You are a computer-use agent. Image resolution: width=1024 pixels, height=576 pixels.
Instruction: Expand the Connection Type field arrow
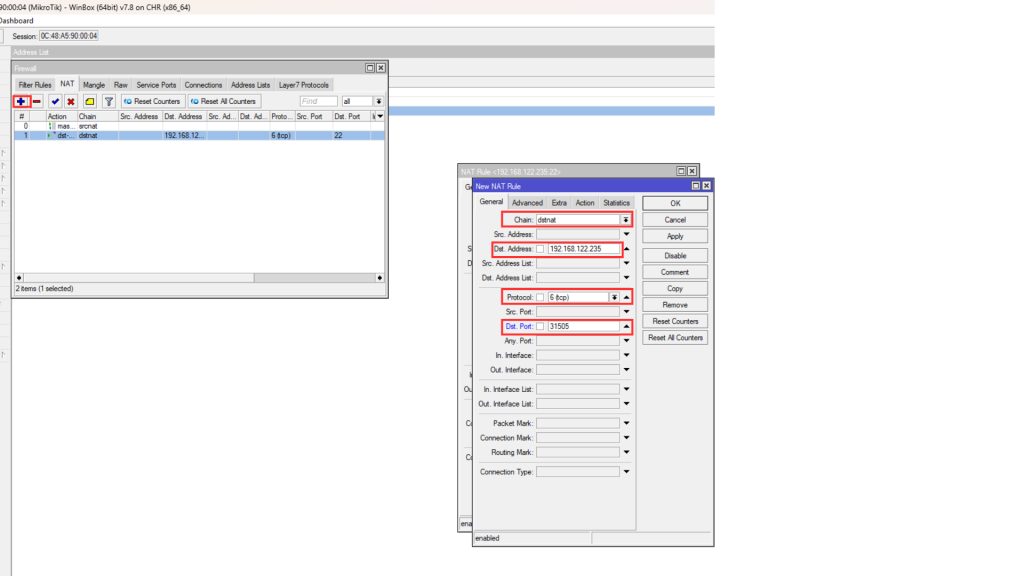[x=626, y=472]
